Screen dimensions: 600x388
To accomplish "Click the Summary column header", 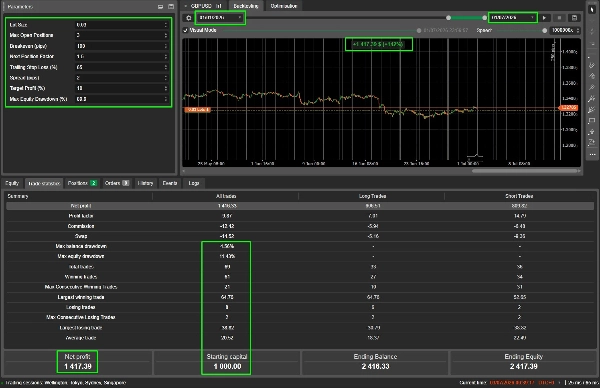I will [x=18, y=196].
